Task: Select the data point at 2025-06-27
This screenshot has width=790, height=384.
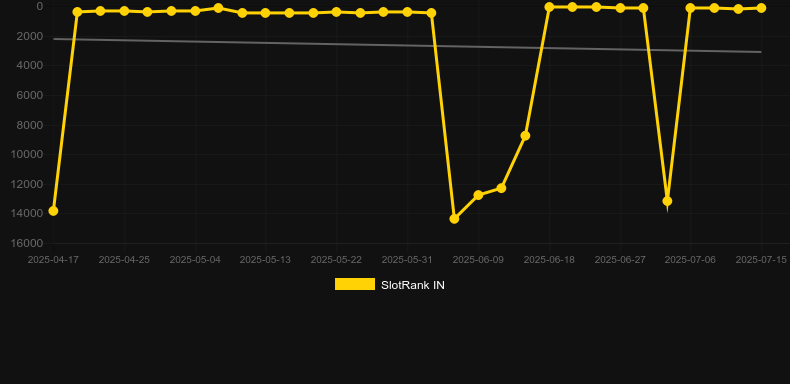Action: pyautogui.click(x=620, y=8)
